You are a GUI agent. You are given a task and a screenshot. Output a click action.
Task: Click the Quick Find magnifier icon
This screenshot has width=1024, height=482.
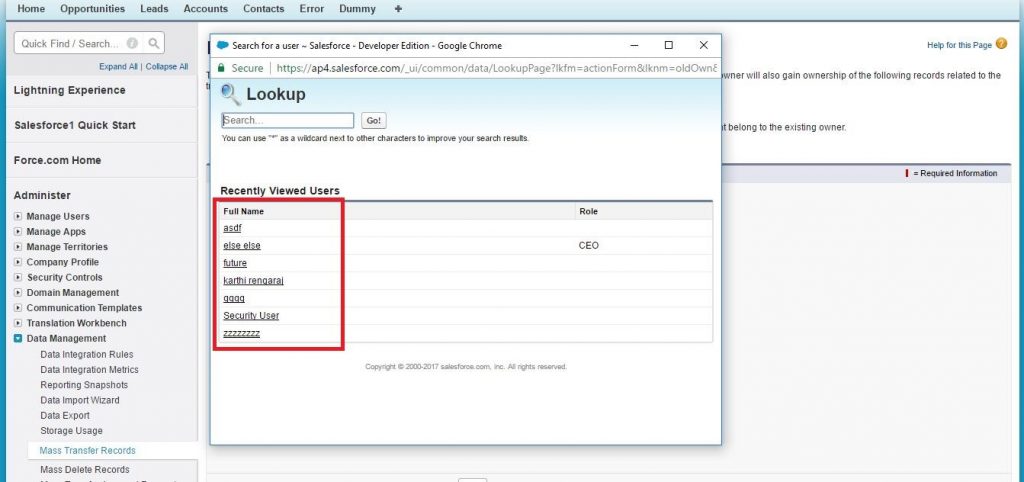(153, 44)
